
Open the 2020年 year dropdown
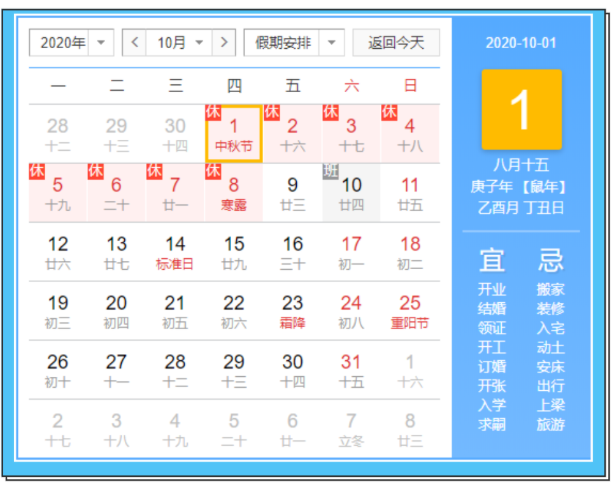(x=72, y=42)
